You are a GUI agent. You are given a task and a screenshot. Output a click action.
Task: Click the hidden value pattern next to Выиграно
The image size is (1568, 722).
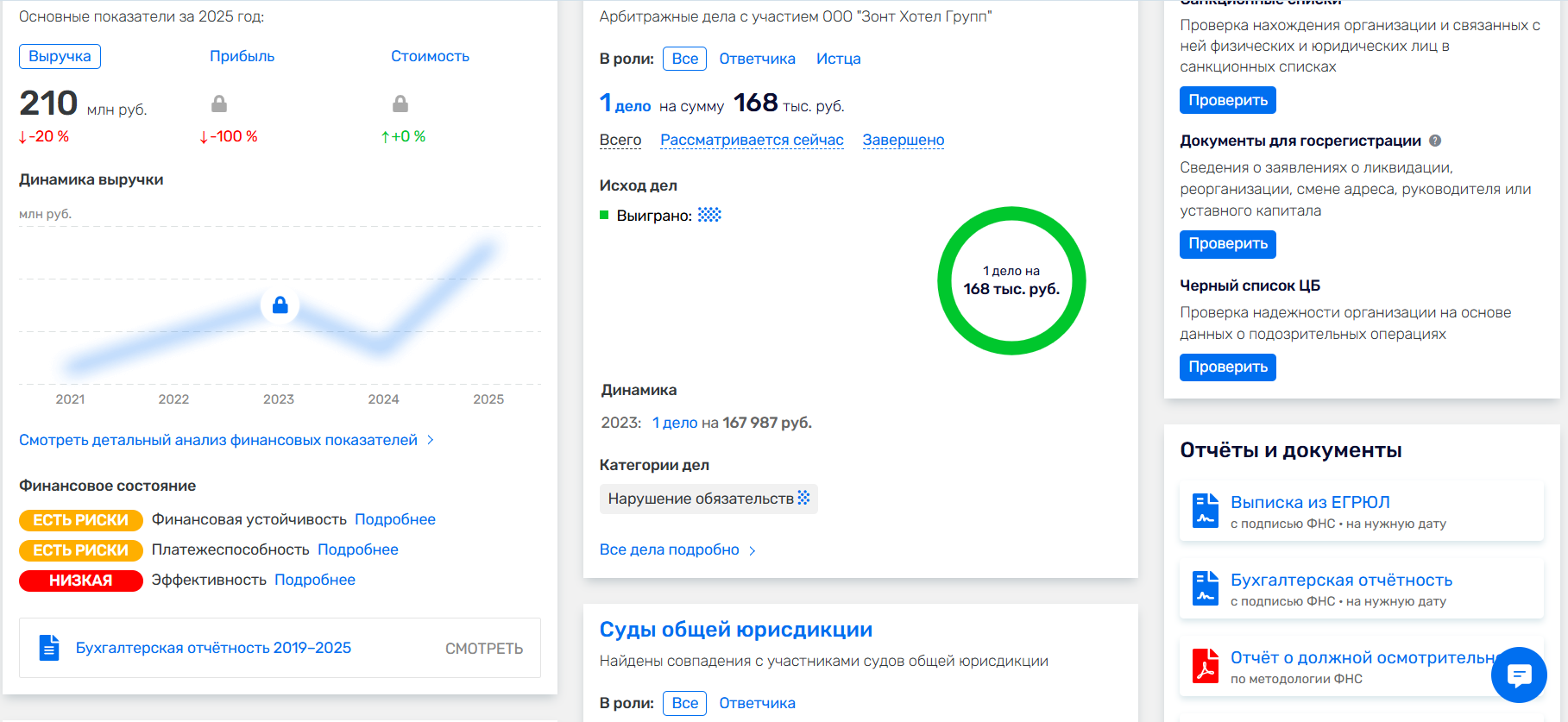click(709, 215)
